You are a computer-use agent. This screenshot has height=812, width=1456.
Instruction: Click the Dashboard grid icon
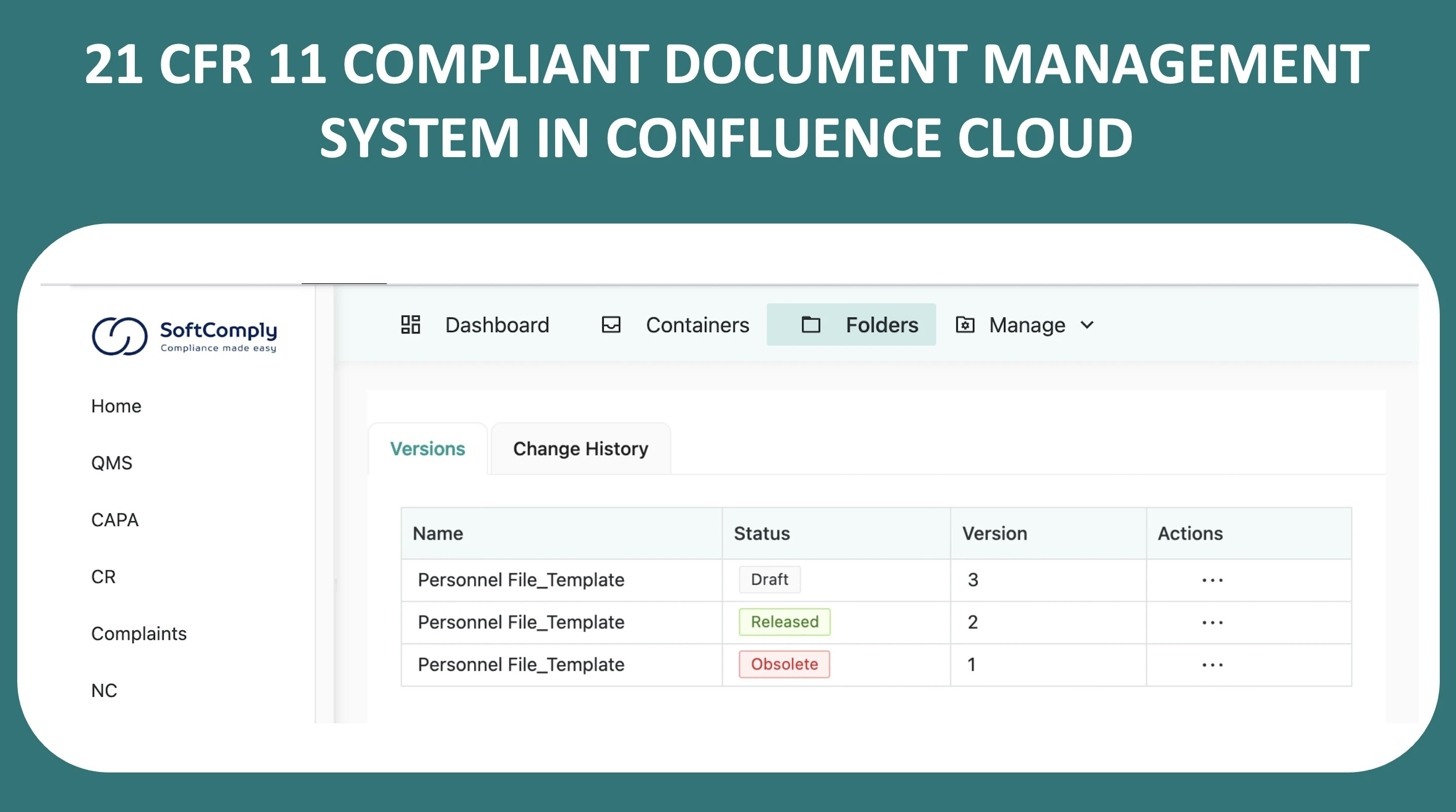[410, 325]
